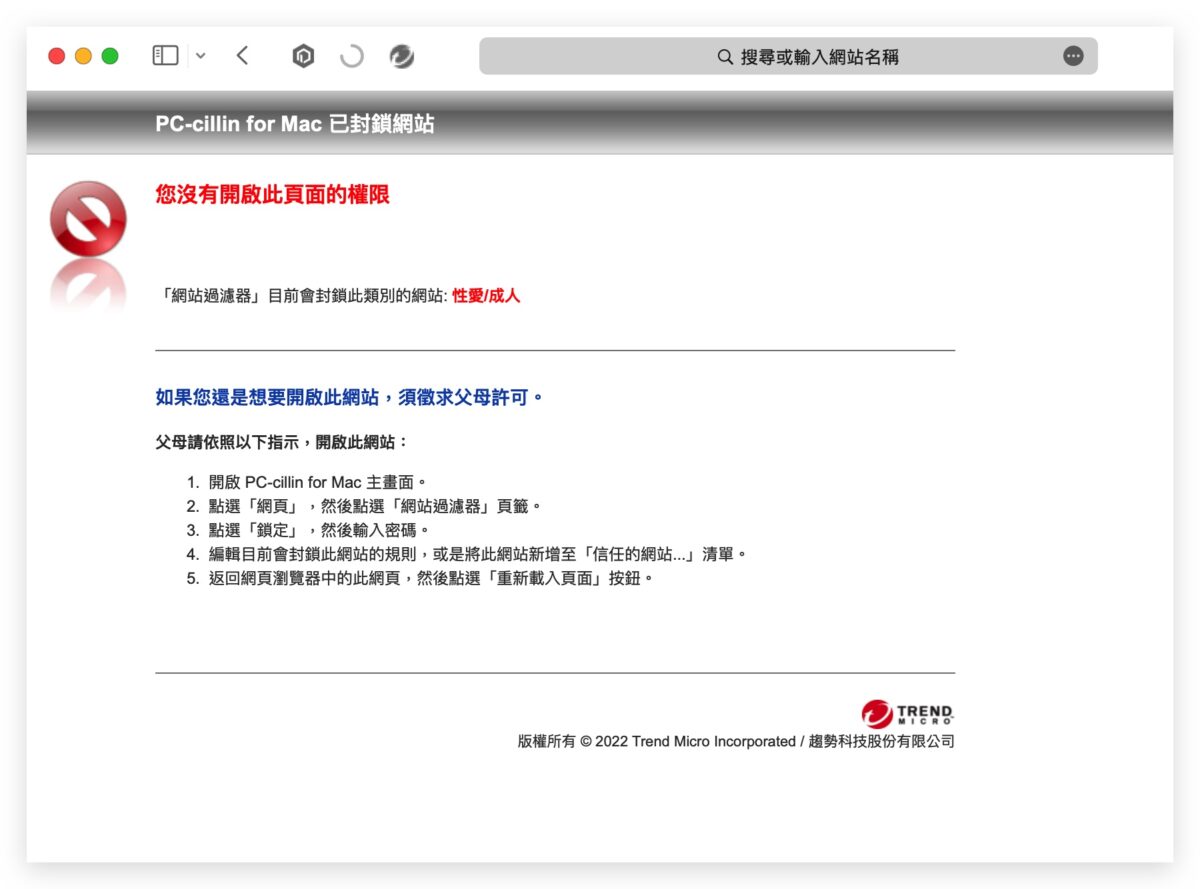The image size is (1200, 889).
Task: Click the Trend Micro logo in footer
Action: click(907, 713)
